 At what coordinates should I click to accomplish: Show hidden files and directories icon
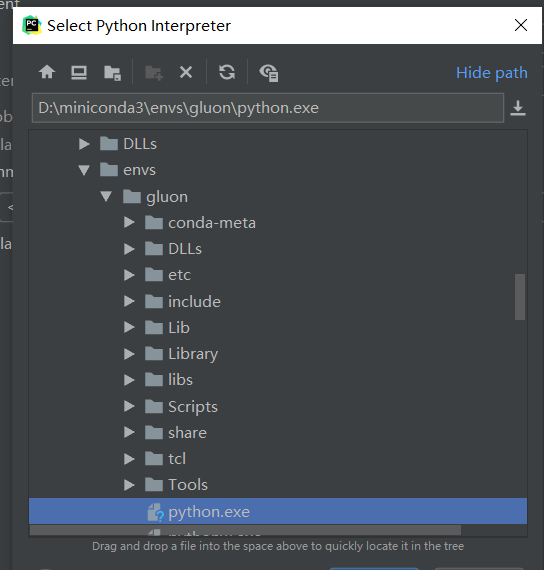point(269,73)
